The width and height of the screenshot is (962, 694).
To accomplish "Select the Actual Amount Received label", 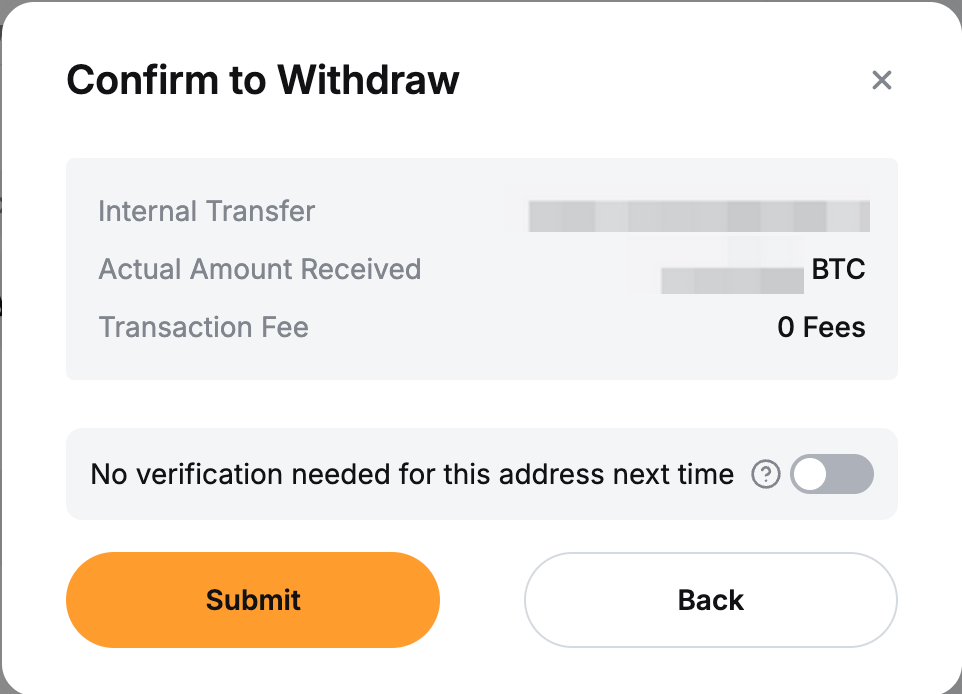I will [x=259, y=270].
